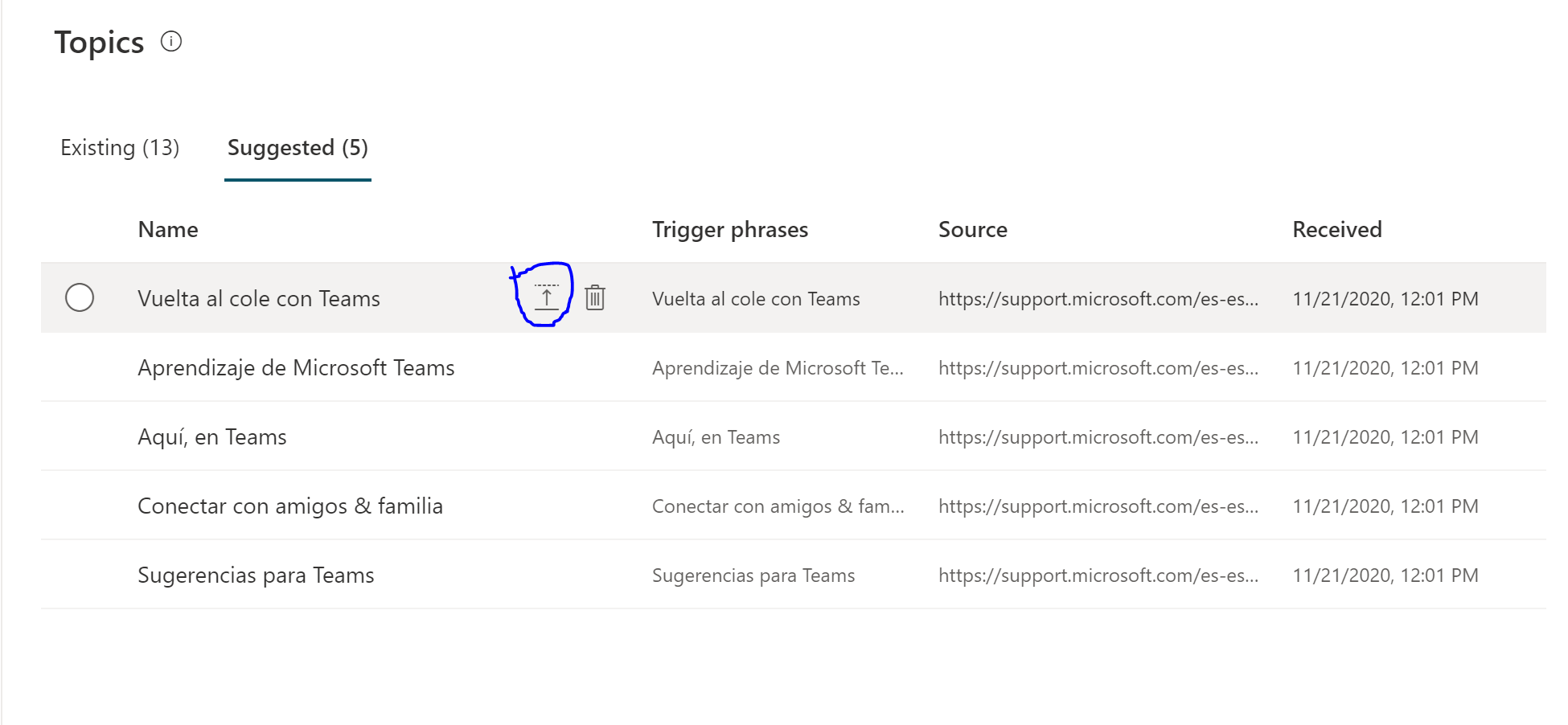Image resolution: width=1568 pixels, height=725 pixels.
Task: Open the Vuelta al cole con Teams topic name
Action: [x=259, y=299]
